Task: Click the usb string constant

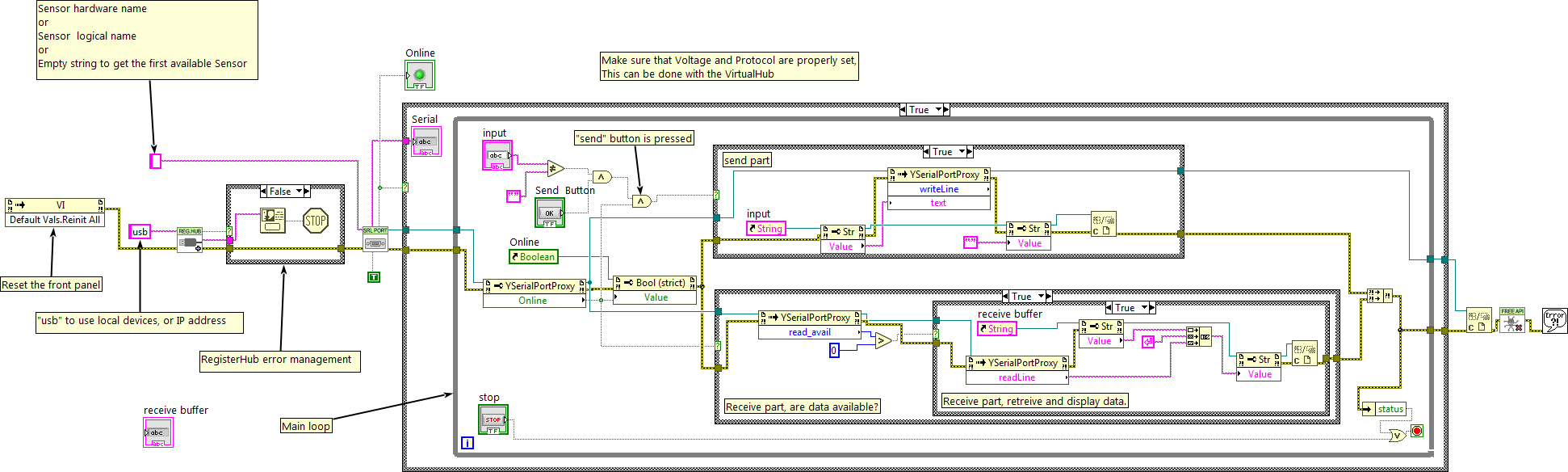Action: [x=140, y=232]
